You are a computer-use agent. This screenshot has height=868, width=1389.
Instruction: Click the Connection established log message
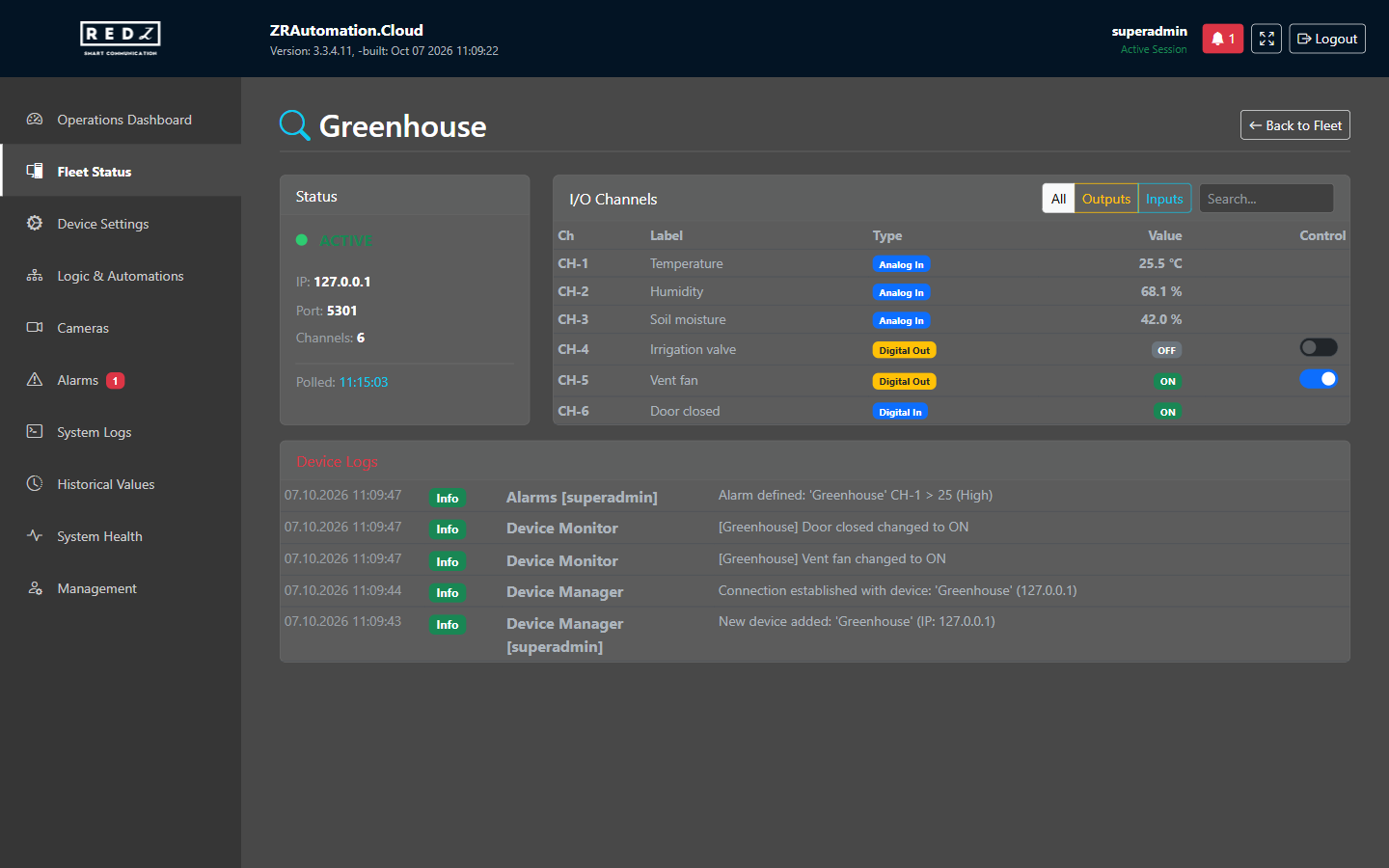tap(898, 590)
